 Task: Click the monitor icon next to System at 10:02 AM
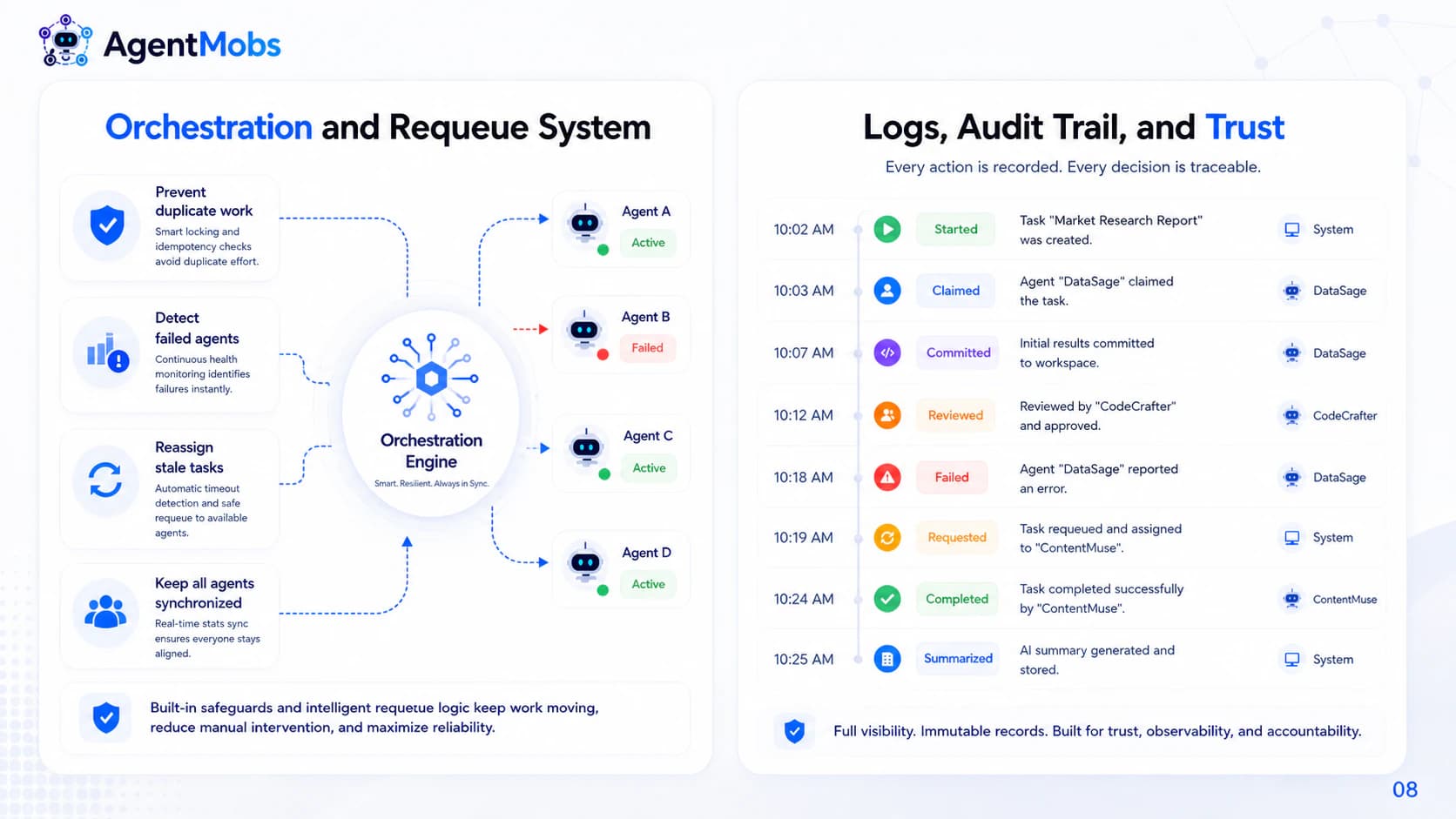[1292, 230]
